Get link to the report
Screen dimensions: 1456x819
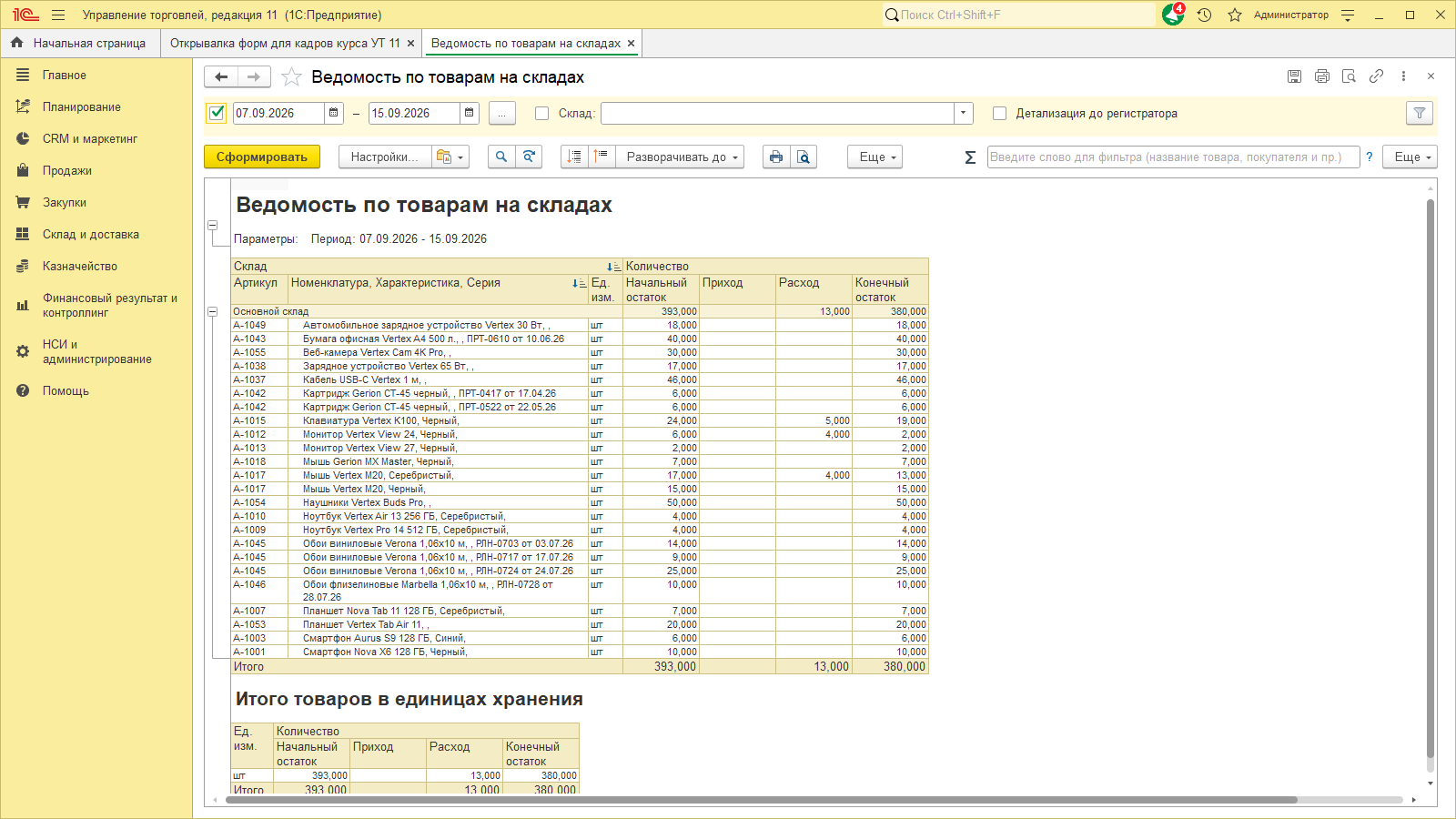click(x=1376, y=76)
